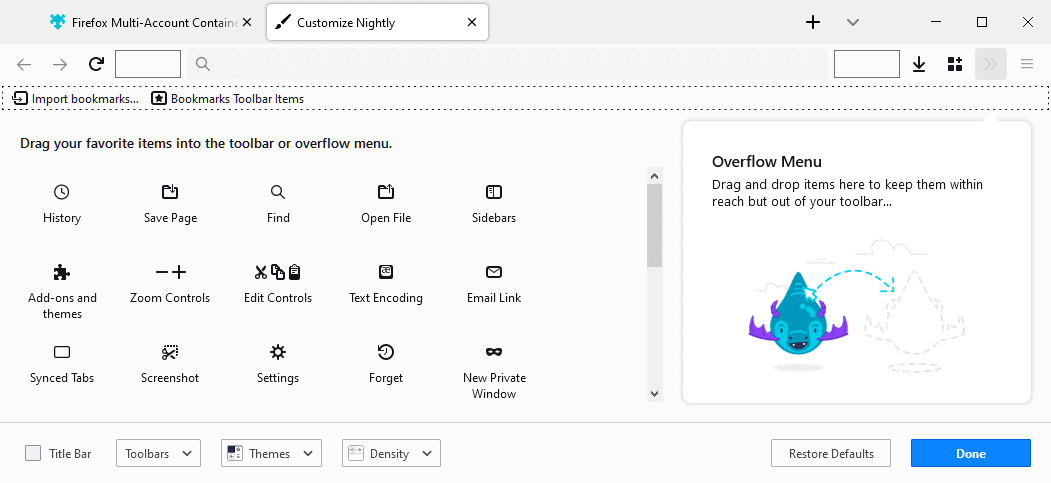Close the Firefox Multi-Account Containers tab

tap(247, 22)
